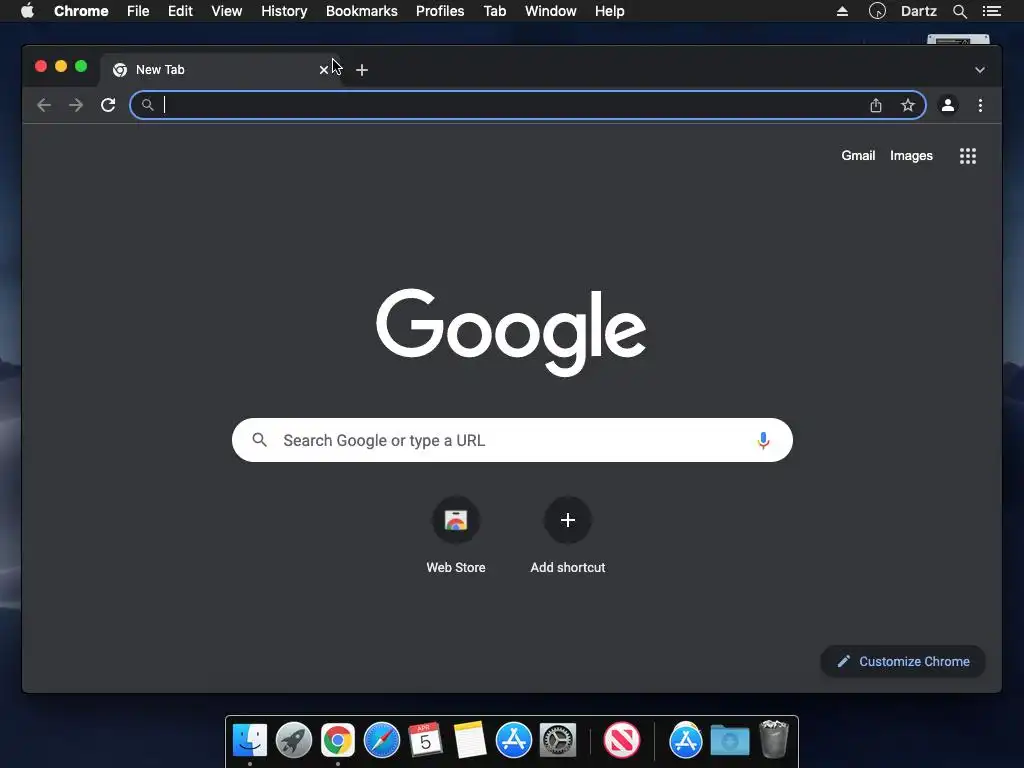Viewport: 1024px width, 768px height.
Task: Open the News app in dock
Action: click(622, 741)
